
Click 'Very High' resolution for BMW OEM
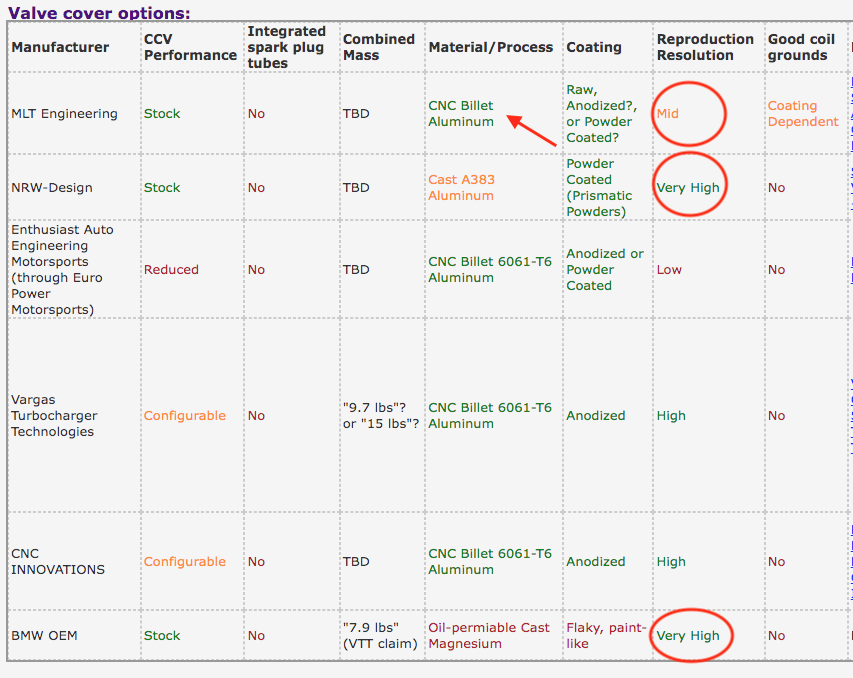pos(688,636)
